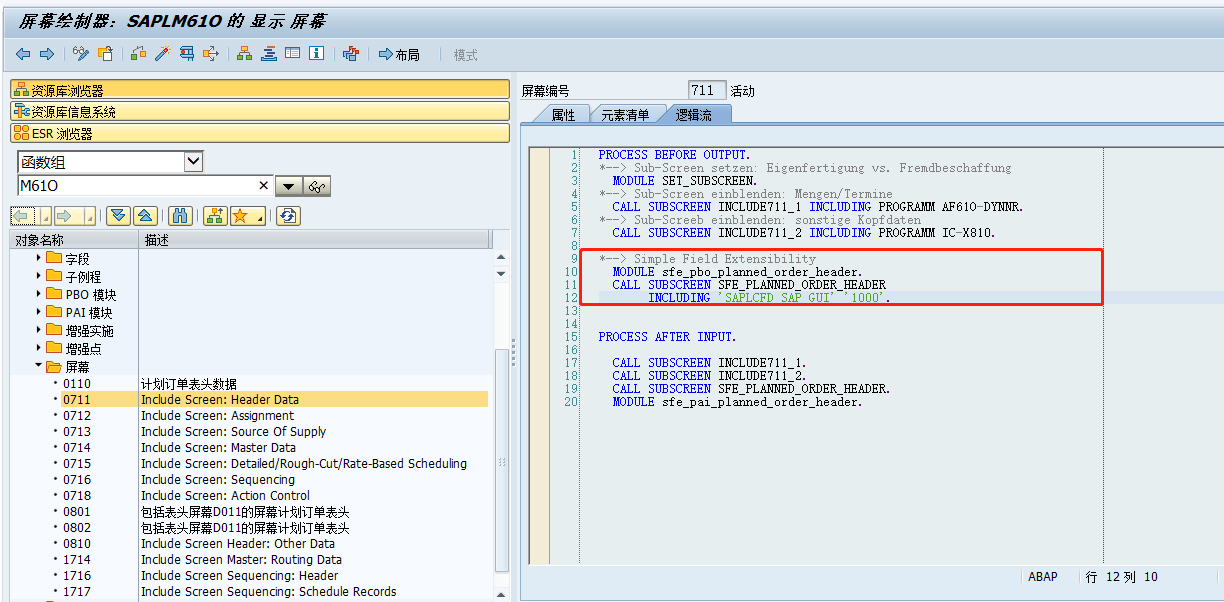1224x602 pixels.
Task: Click the scroll-to-bottom double down arrow icon
Action: coord(119,214)
